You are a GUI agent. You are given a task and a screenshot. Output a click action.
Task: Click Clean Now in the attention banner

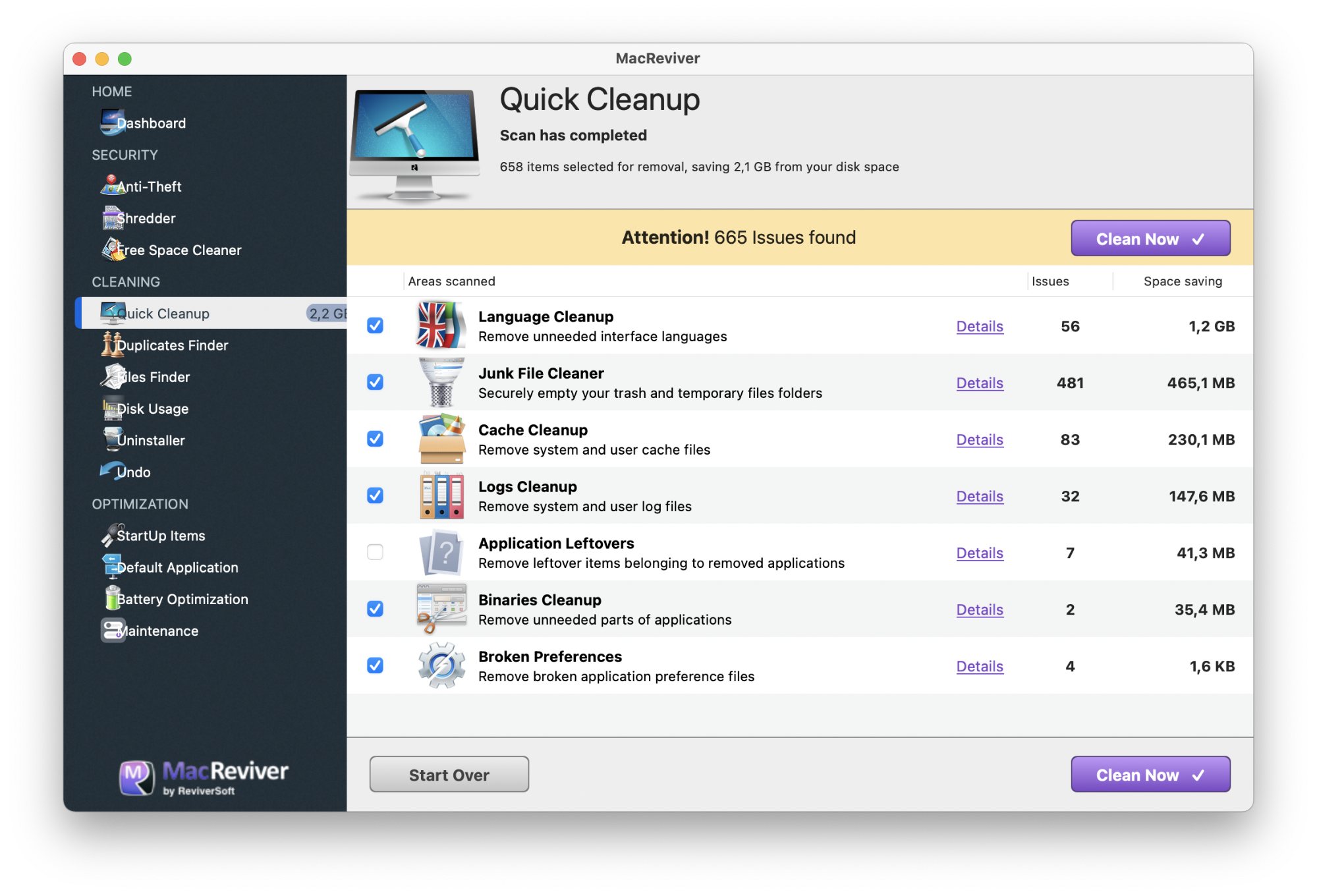point(1150,238)
